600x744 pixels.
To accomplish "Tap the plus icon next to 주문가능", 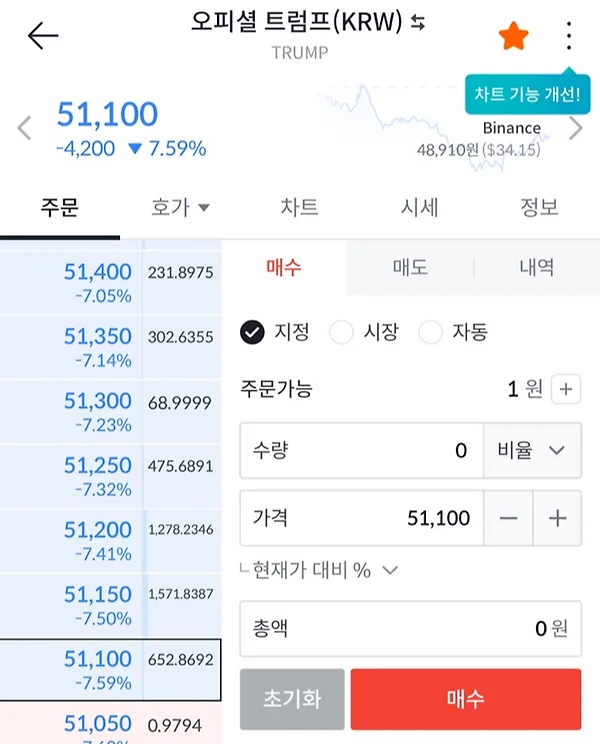I will (x=565, y=389).
